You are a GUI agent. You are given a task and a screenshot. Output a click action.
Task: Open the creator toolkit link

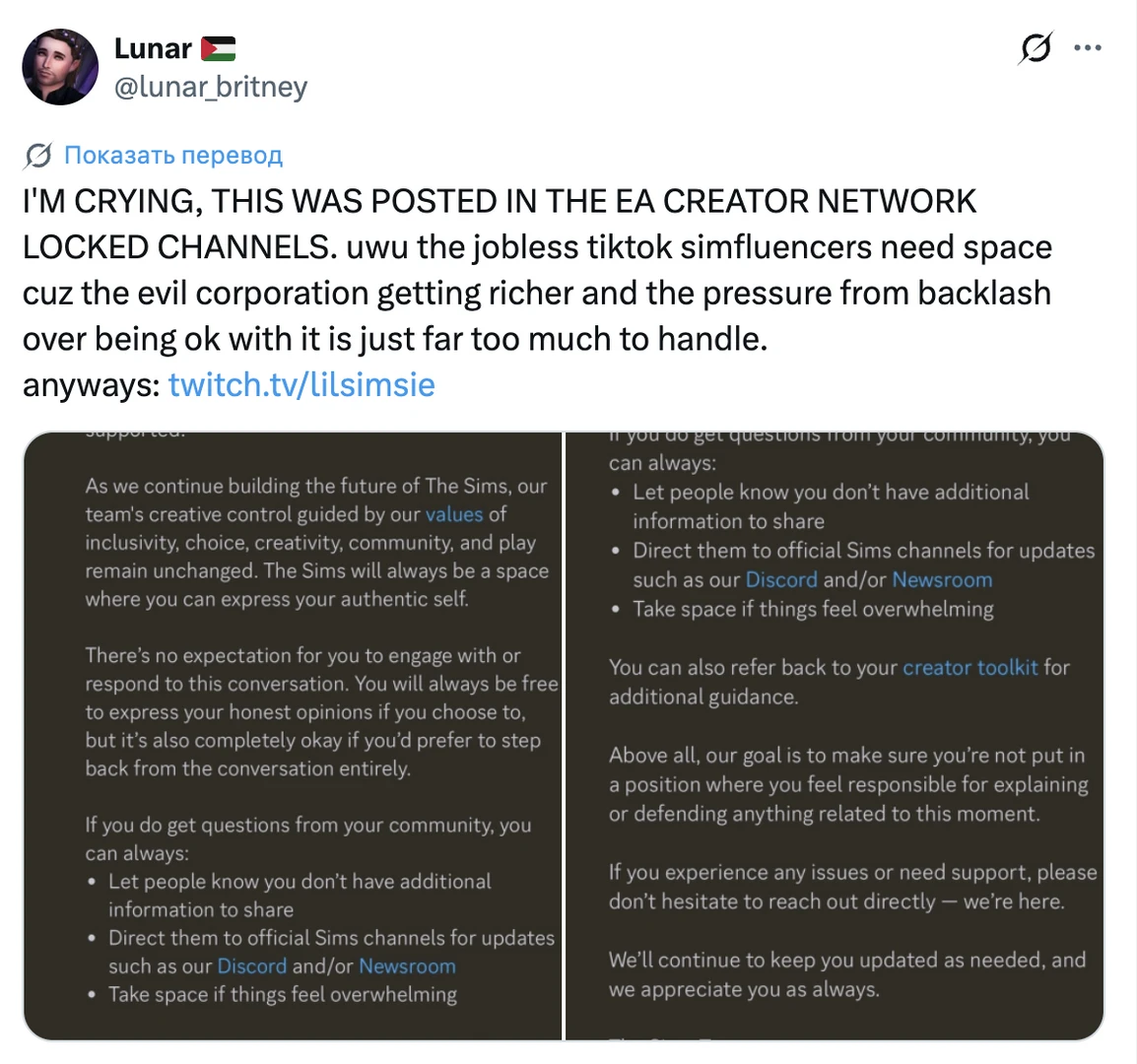(x=970, y=667)
